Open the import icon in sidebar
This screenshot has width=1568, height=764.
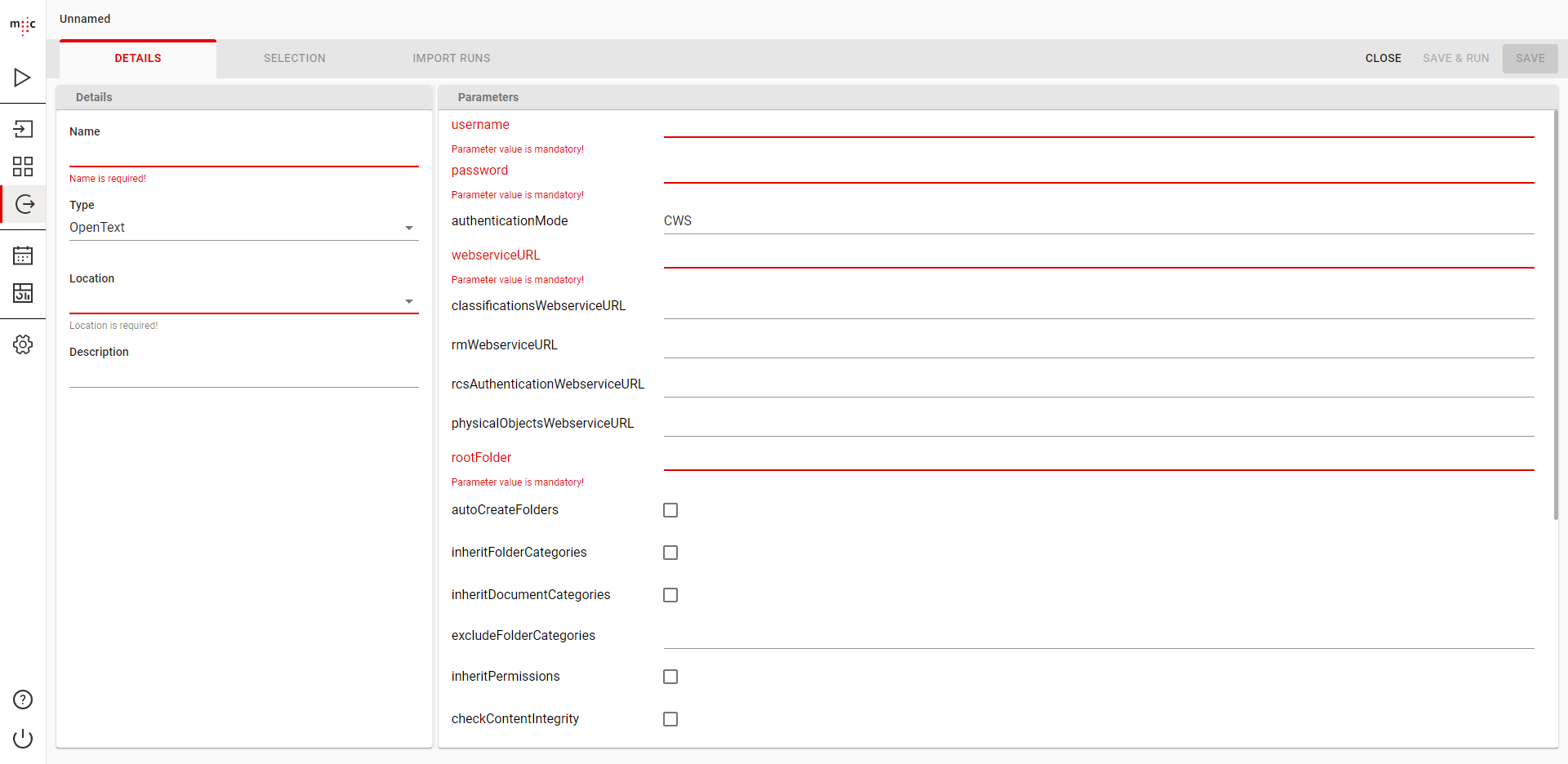pos(23,129)
